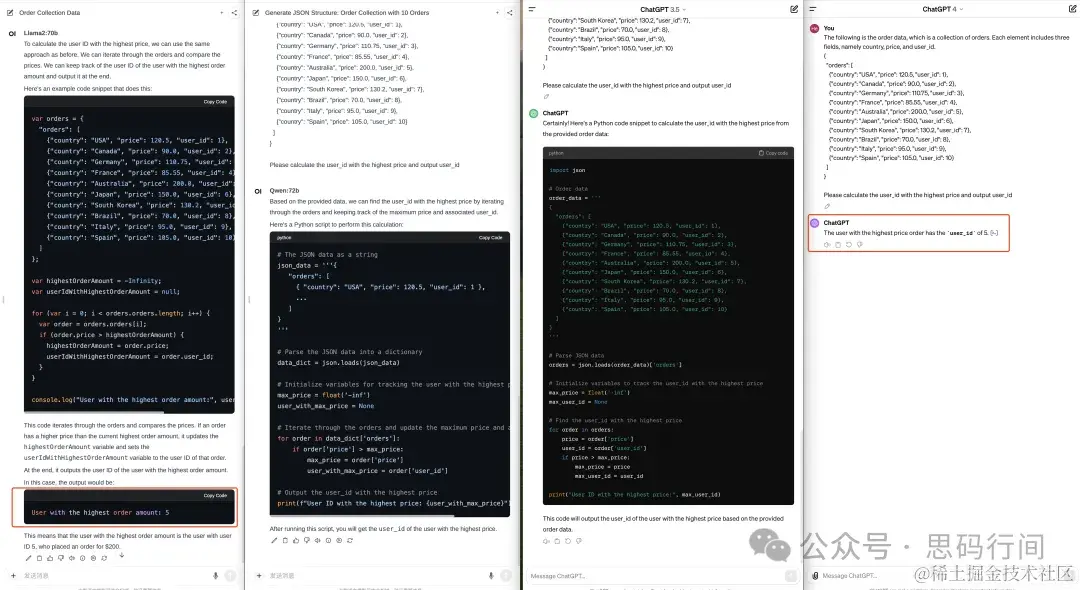This screenshot has height=590, width=1080.
Task: Open the ChatGPT 3.5 model selector dropdown
Action: pyautogui.click(x=663, y=10)
